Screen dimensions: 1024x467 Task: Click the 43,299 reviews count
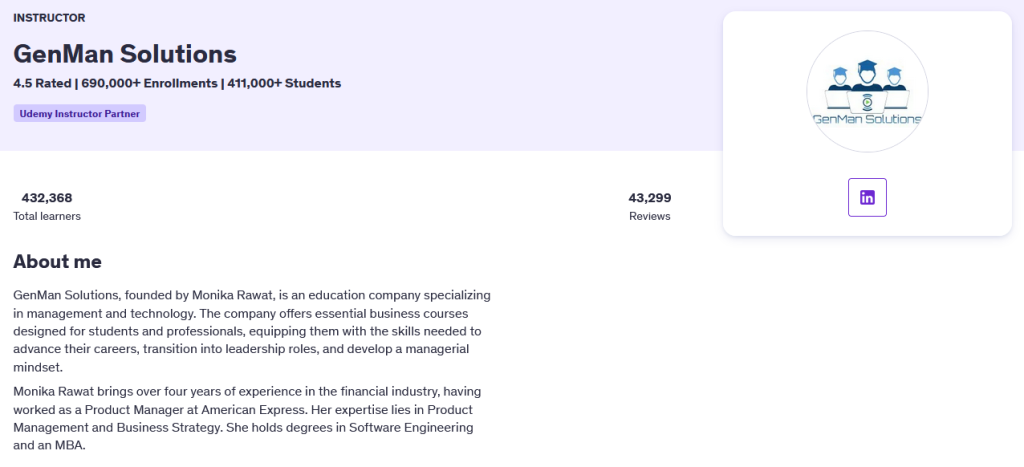[x=650, y=198]
